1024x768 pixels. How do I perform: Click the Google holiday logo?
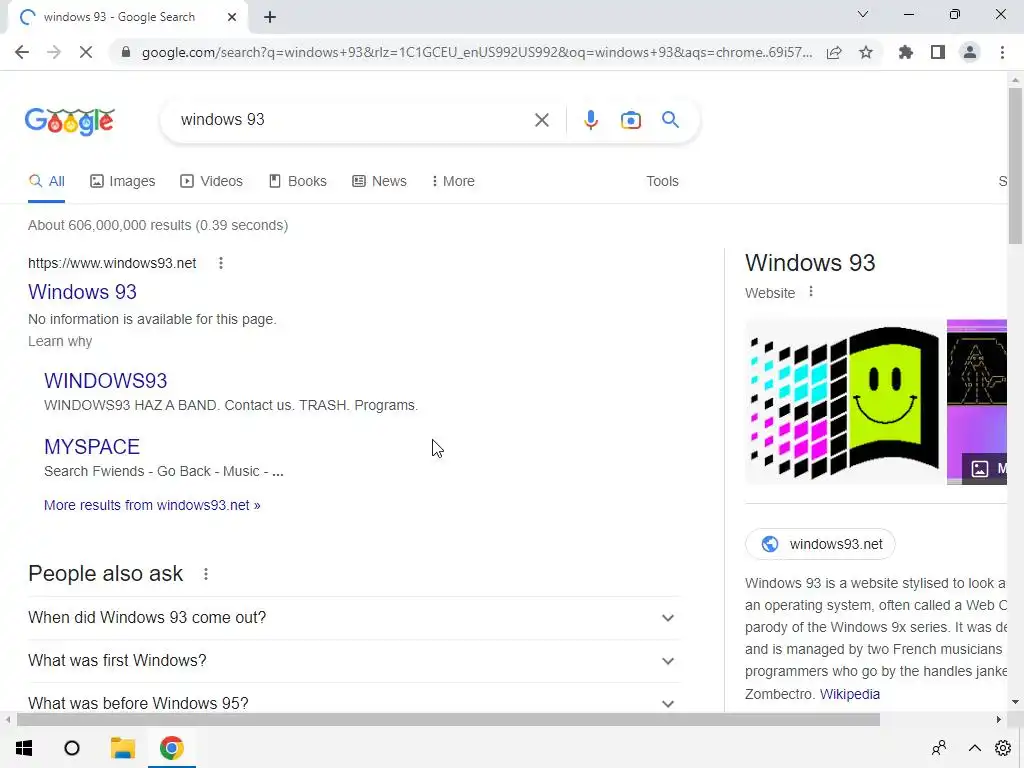click(70, 121)
